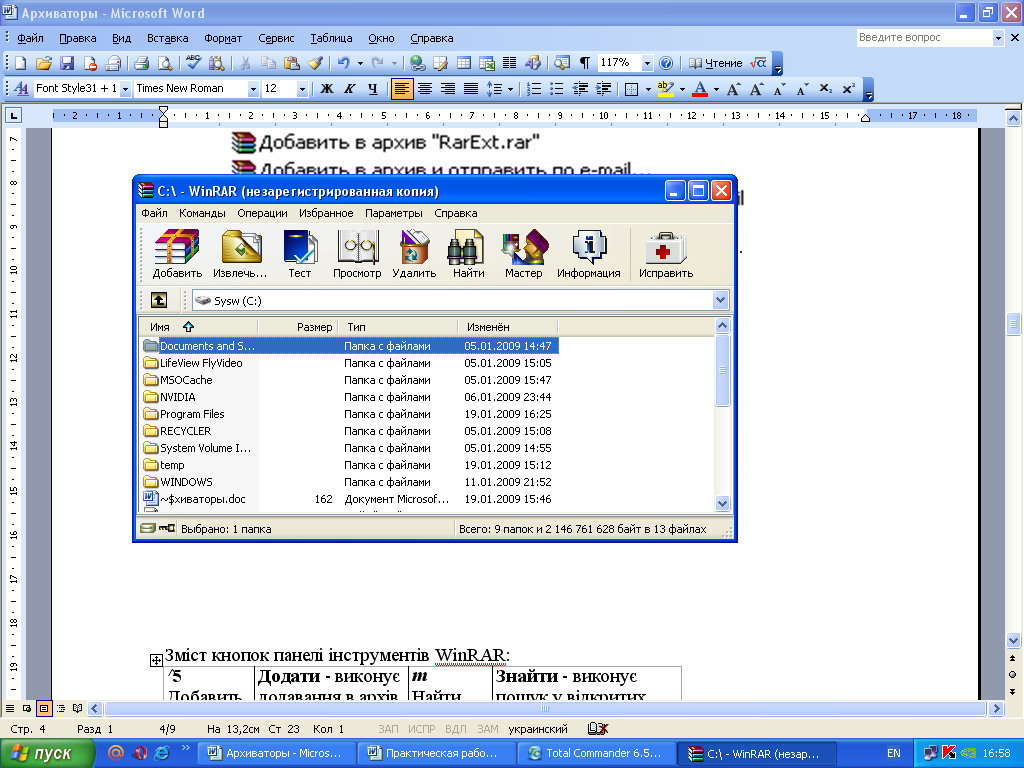Insert a bulleted list
Viewport: 1024px width, 768px height.
point(556,89)
